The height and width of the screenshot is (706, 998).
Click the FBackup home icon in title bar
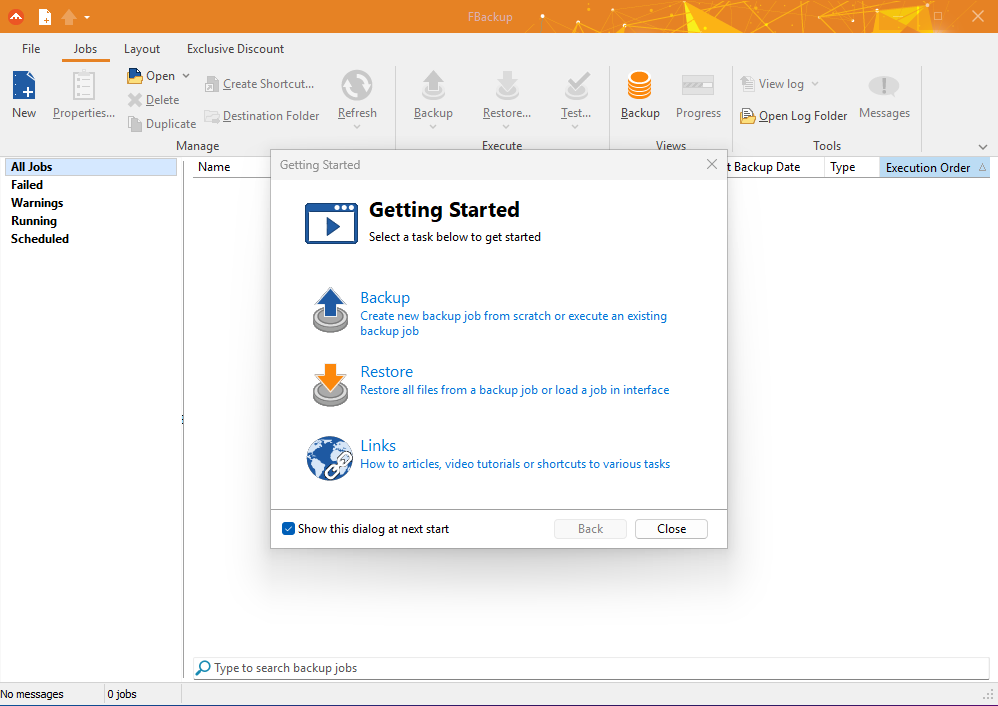click(16, 16)
